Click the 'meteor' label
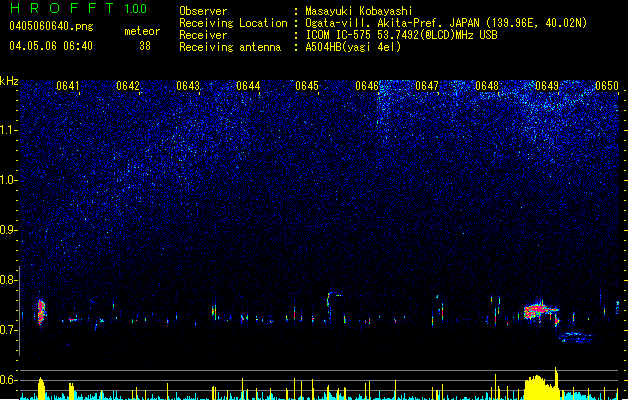The image size is (629, 400). click(x=142, y=31)
